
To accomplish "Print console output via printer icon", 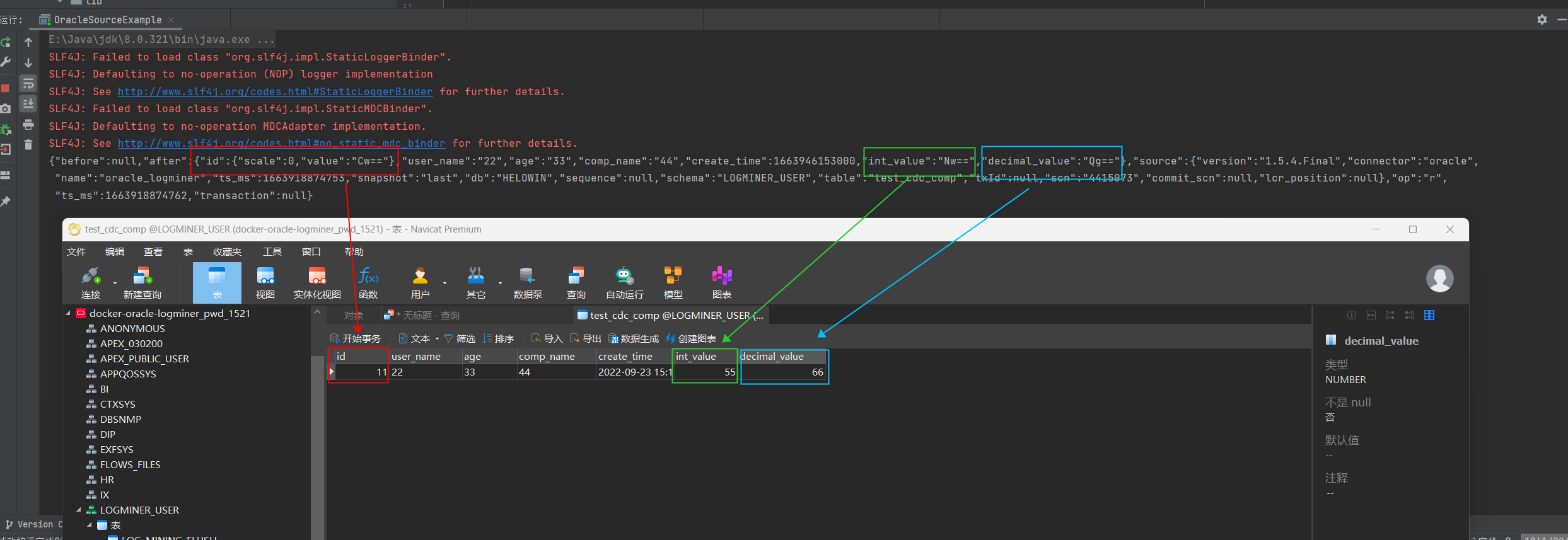I will coord(28,125).
